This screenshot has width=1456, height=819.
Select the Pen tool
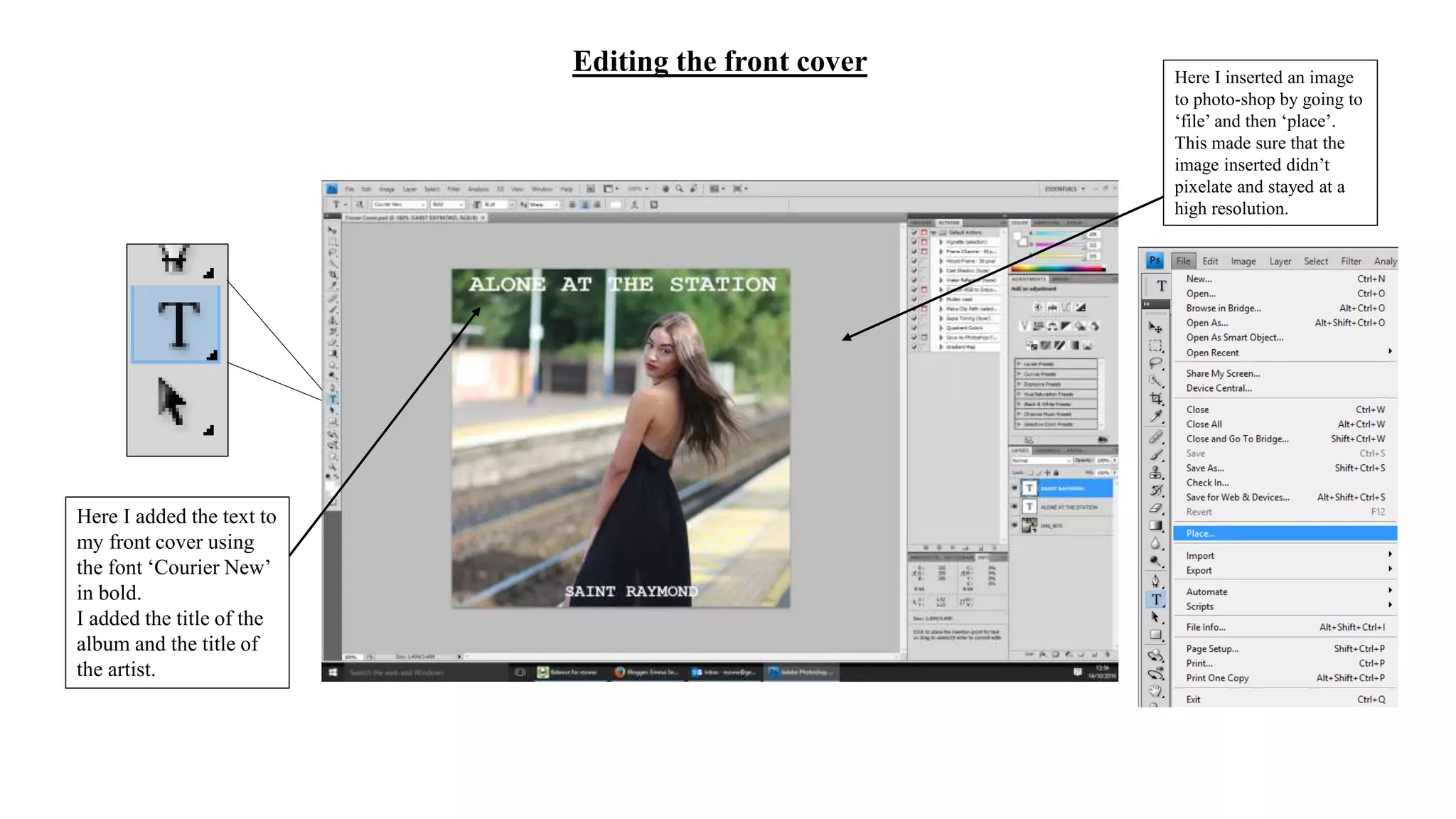pyautogui.click(x=1155, y=582)
